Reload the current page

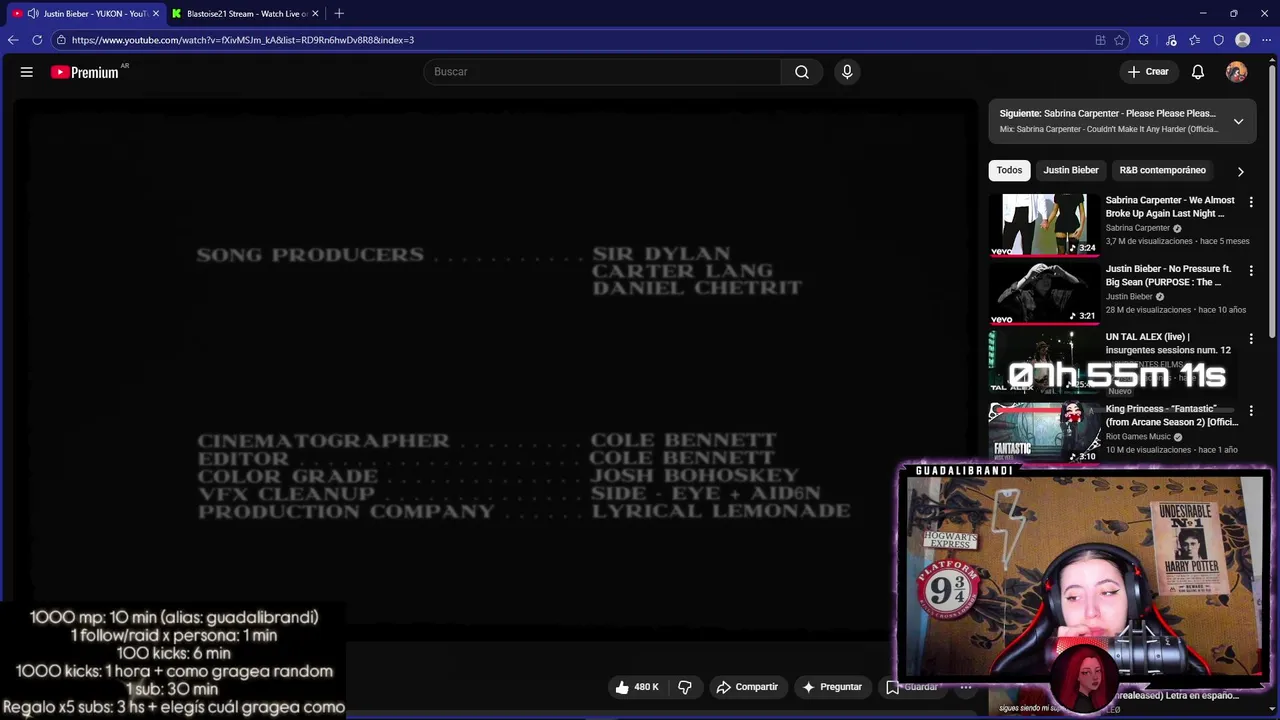pyautogui.click(x=37, y=40)
